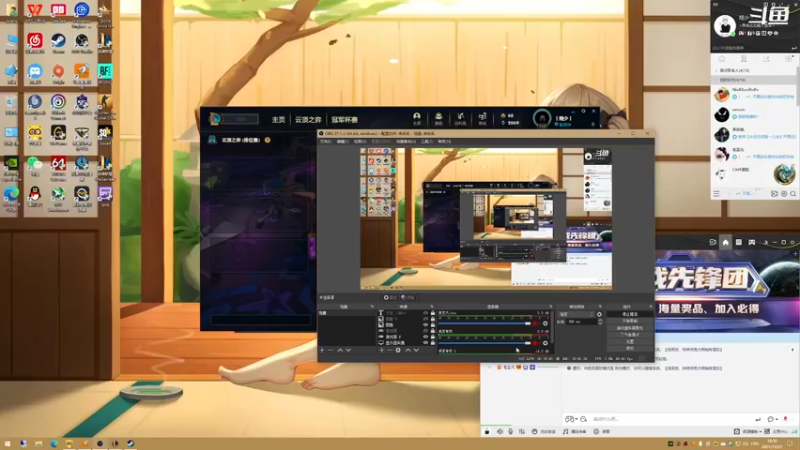This screenshot has height=450, width=800.
Task: Add a new source in OBS sources panel
Action: 382,350
